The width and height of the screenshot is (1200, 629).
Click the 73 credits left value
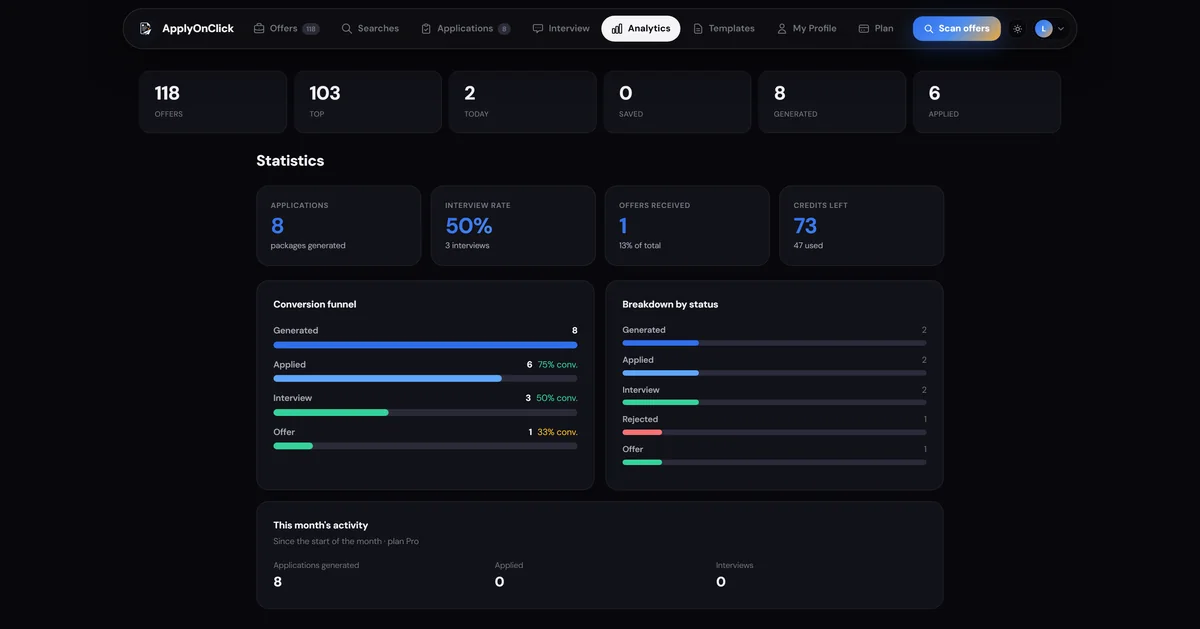(805, 226)
